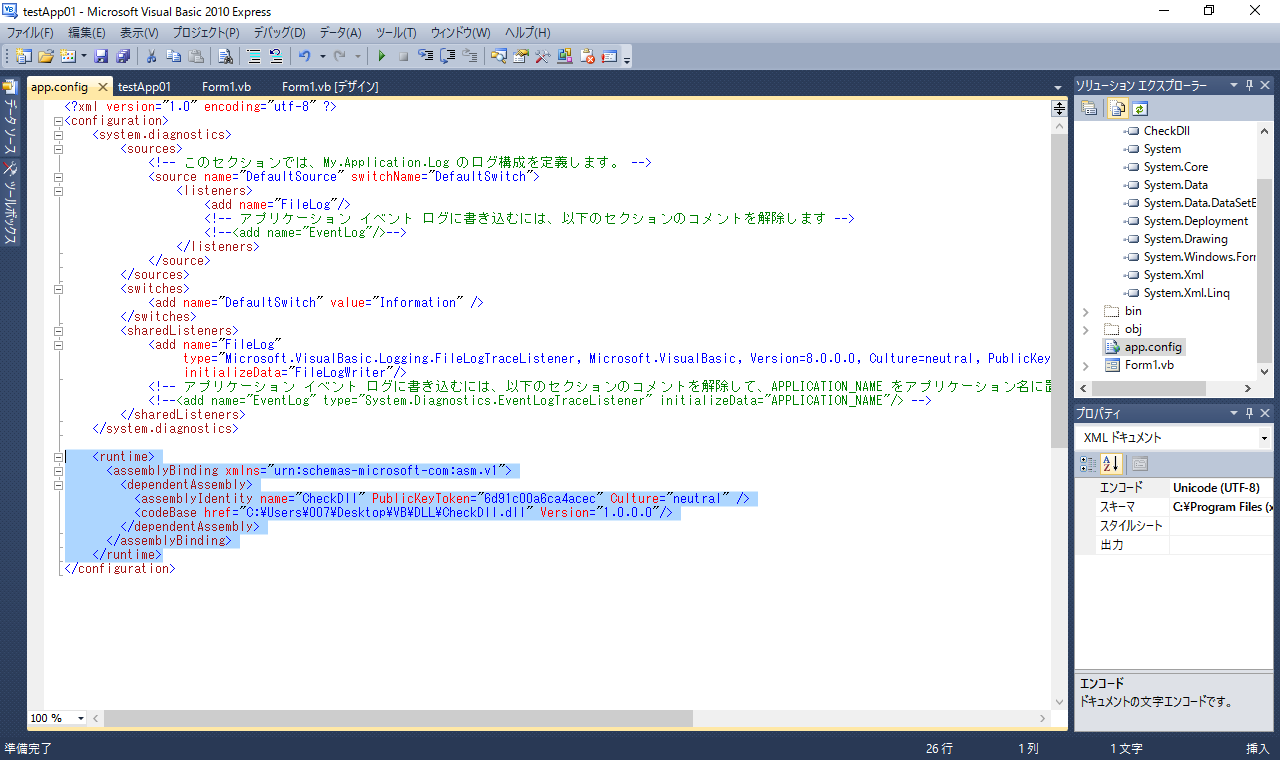1280x760 pixels.
Task: Click the エンコード property value field
Action: (x=1221, y=488)
